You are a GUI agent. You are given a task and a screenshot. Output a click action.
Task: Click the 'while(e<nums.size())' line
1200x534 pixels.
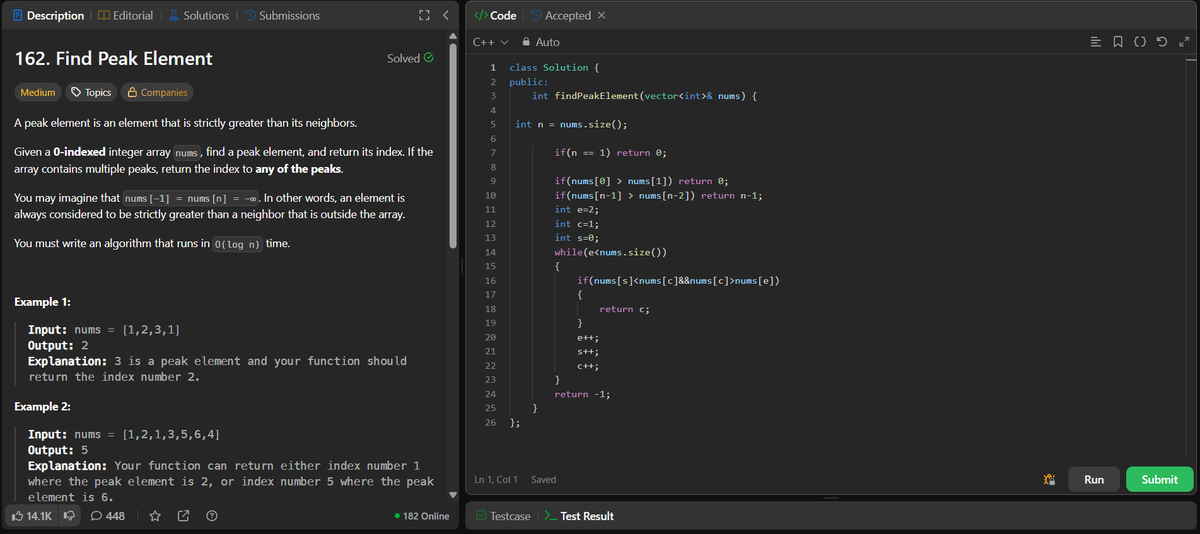pos(610,252)
